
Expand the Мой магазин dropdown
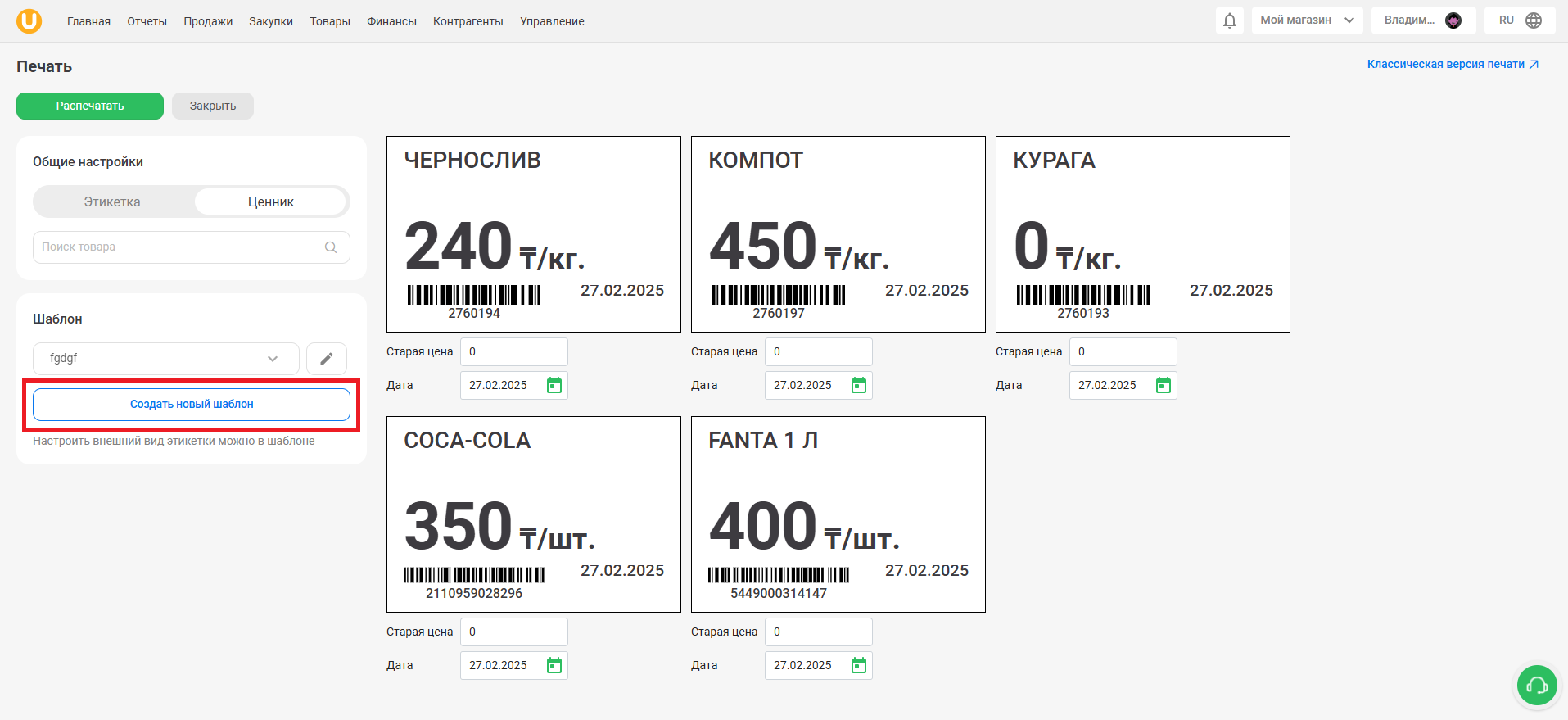[1308, 20]
